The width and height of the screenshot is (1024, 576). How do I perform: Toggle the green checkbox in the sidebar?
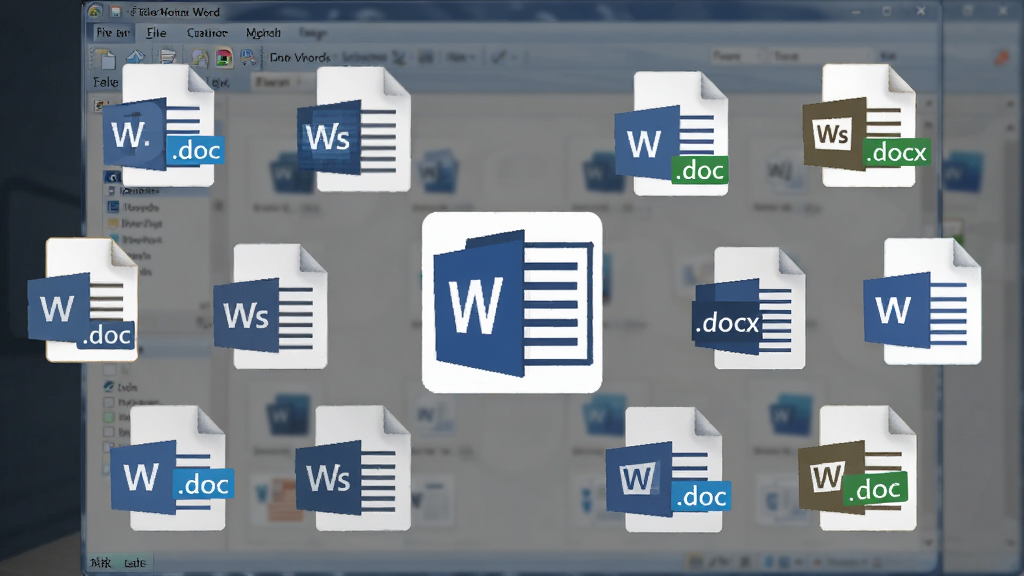click(109, 417)
